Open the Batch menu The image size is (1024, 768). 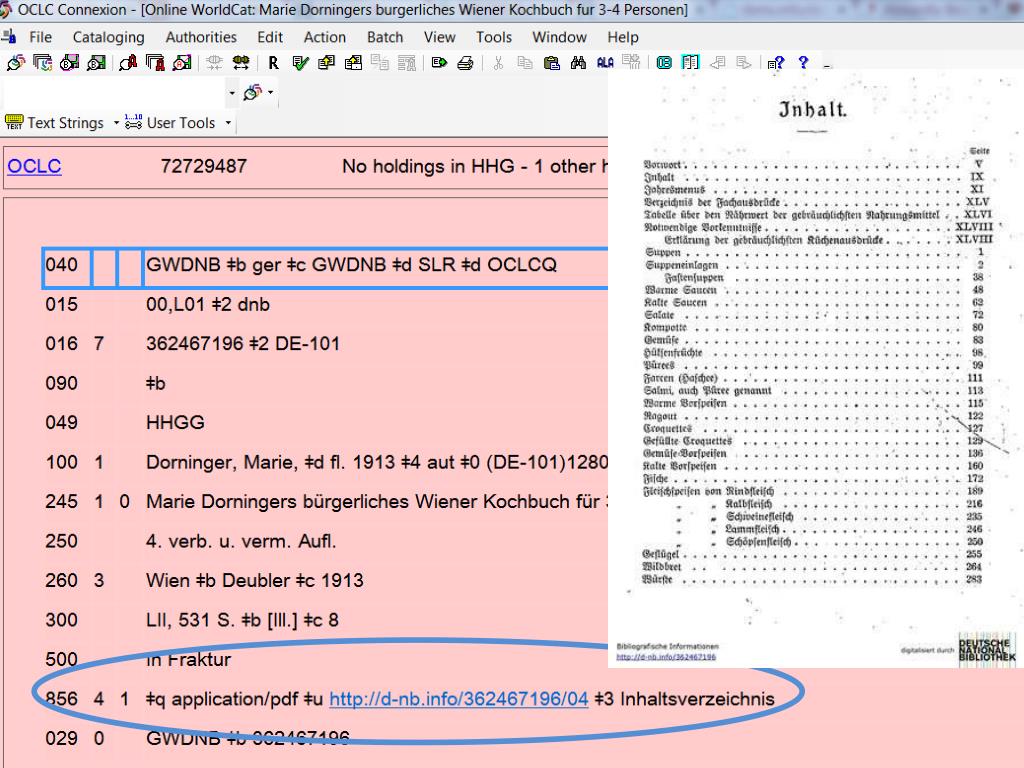click(x=385, y=37)
